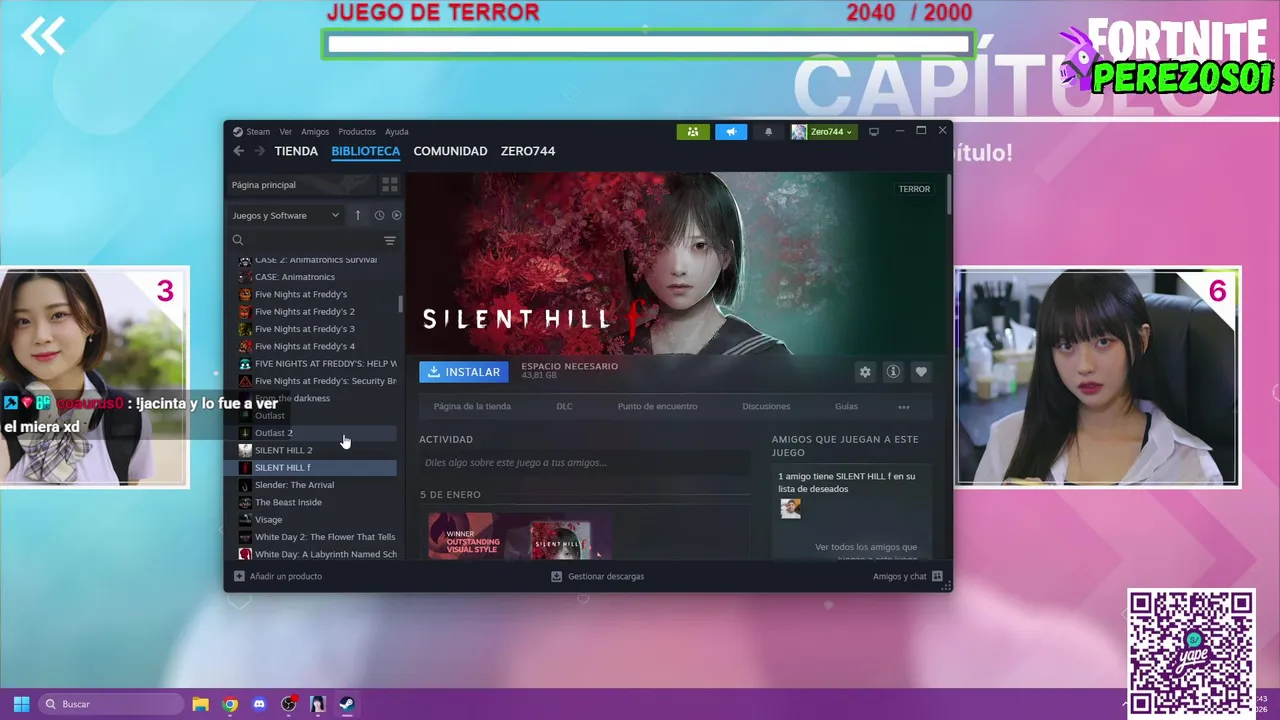The image size is (1280, 720).
Task: Open more options ellipsis in game tabs
Action: coord(904,407)
